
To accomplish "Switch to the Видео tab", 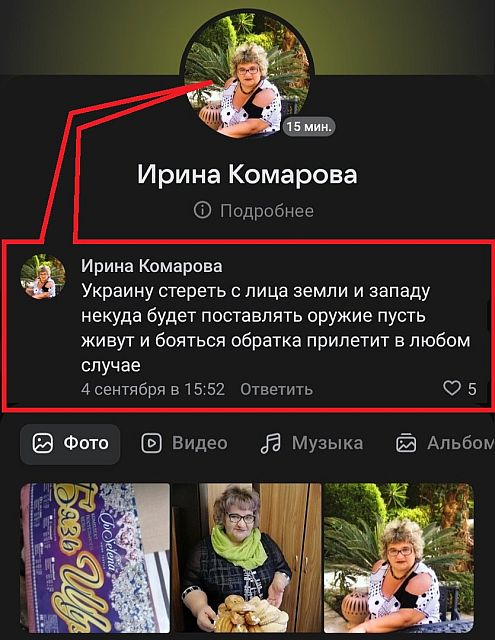I will click(184, 443).
